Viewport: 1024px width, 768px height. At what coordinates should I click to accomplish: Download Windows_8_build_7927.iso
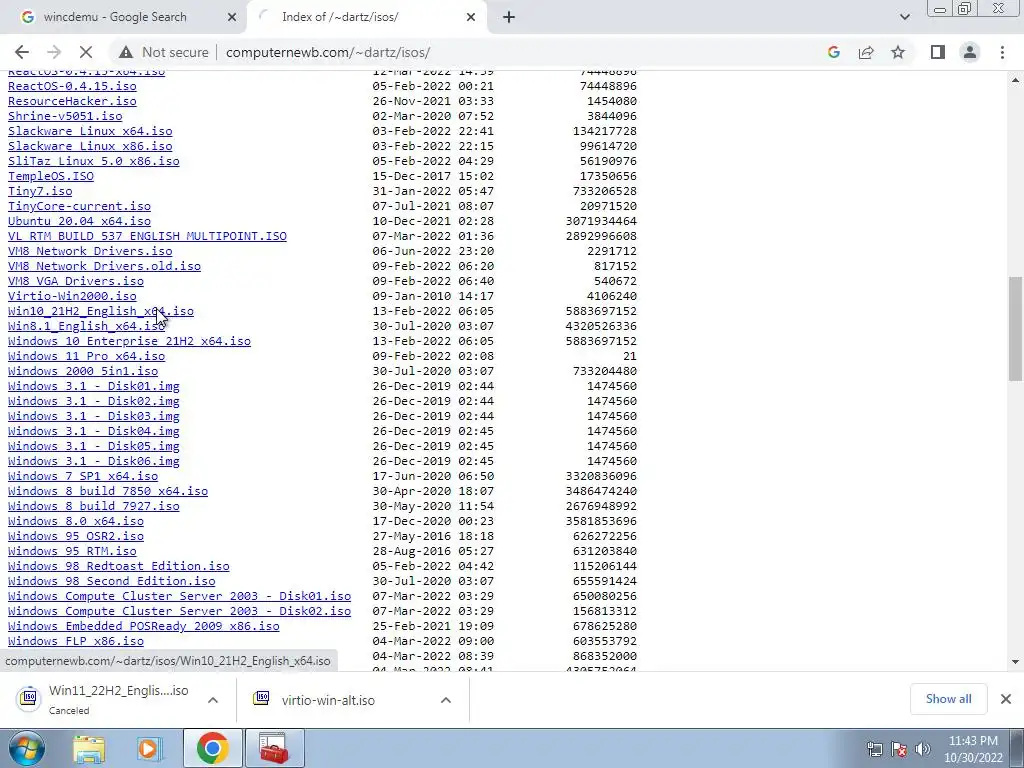point(94,507)
